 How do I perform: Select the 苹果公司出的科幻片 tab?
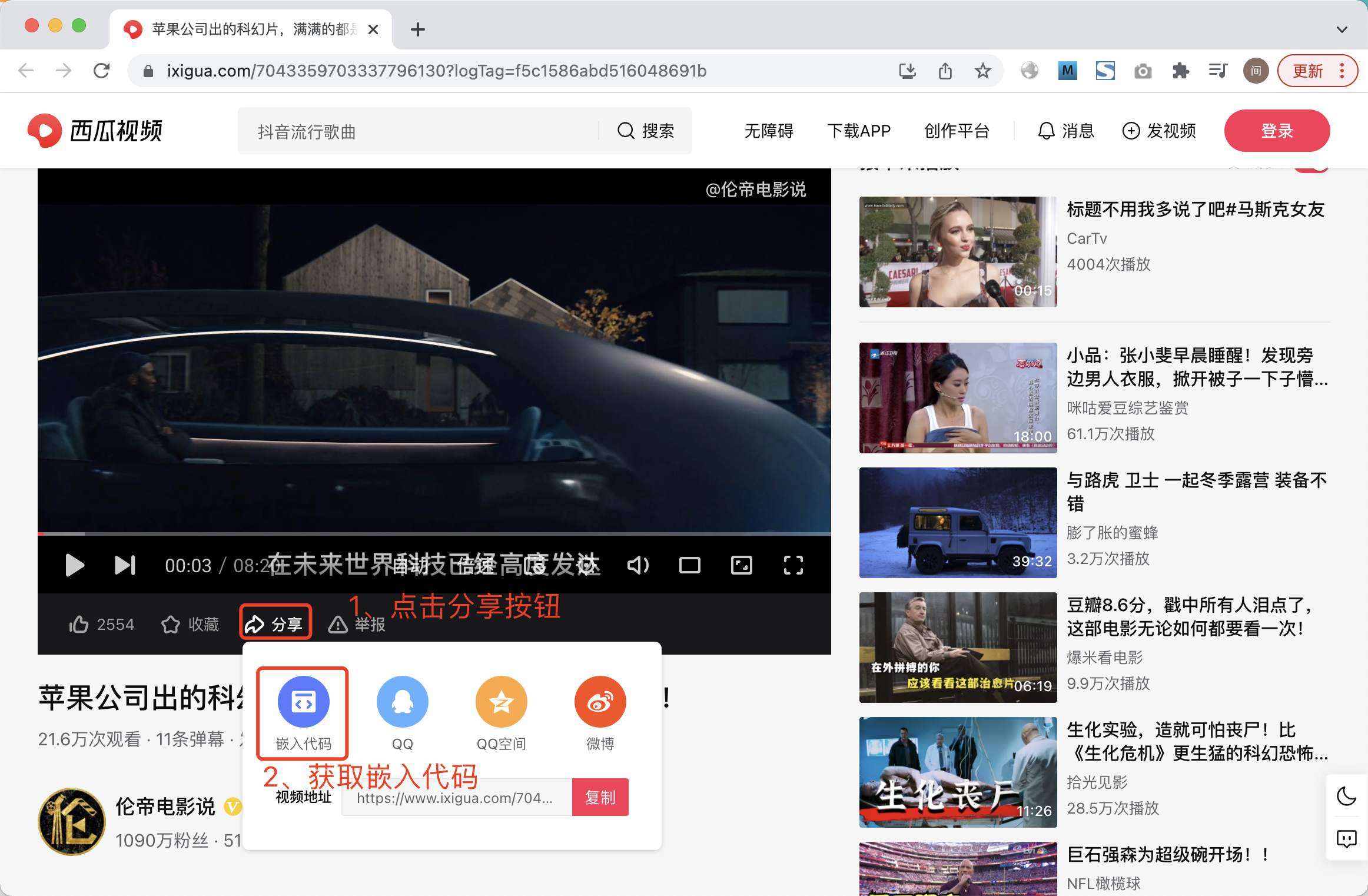(251, 29)
